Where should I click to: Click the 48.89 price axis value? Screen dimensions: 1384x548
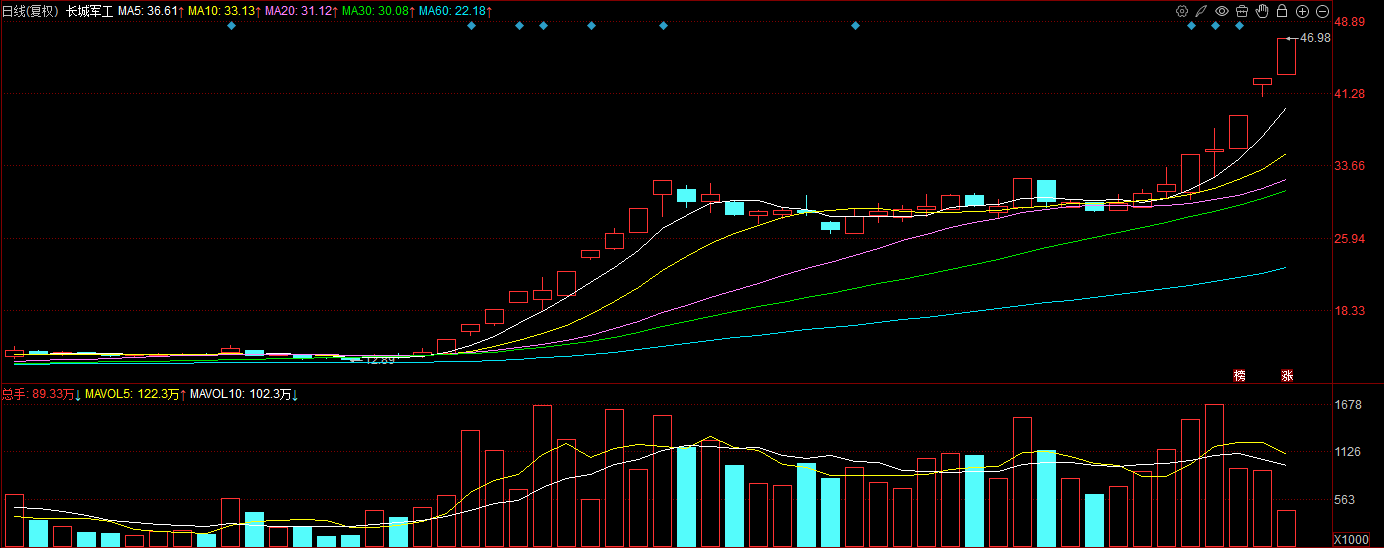pyautogui.click(x=1350, y=21)
